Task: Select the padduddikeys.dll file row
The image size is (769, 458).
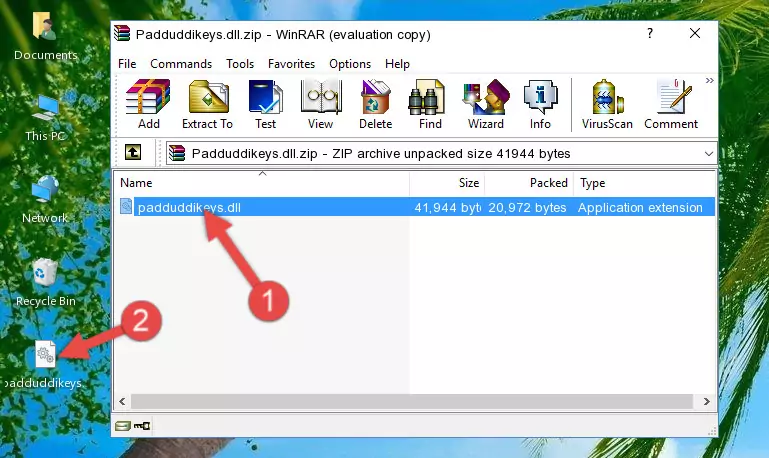Action: [415, 207]
